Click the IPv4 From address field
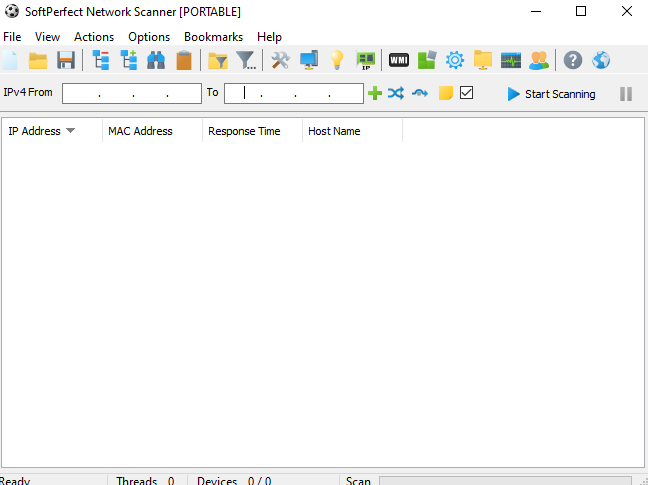The image size is (648, 485). [x=131, y=93]
